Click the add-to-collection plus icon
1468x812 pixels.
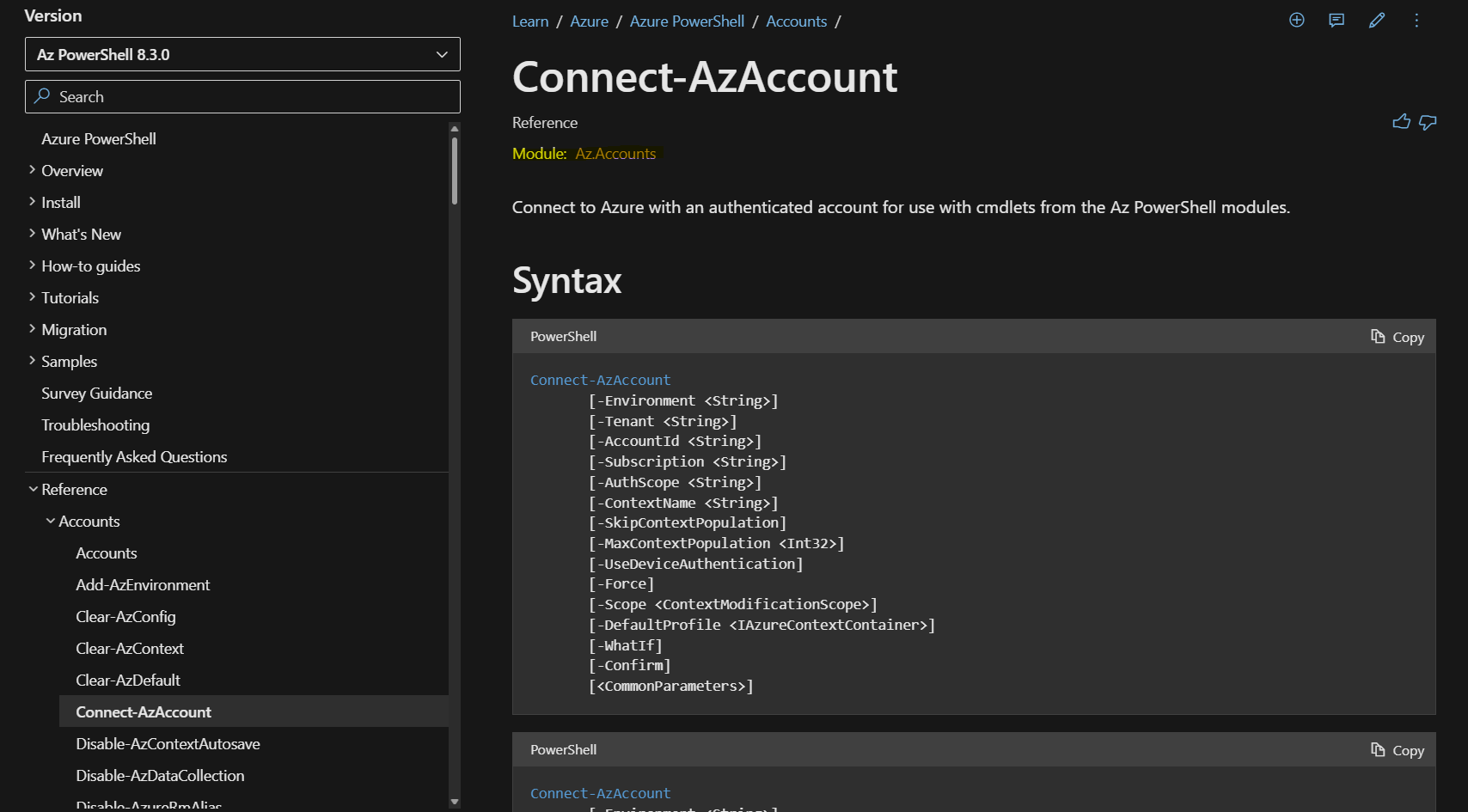[x=1296, y=20]
